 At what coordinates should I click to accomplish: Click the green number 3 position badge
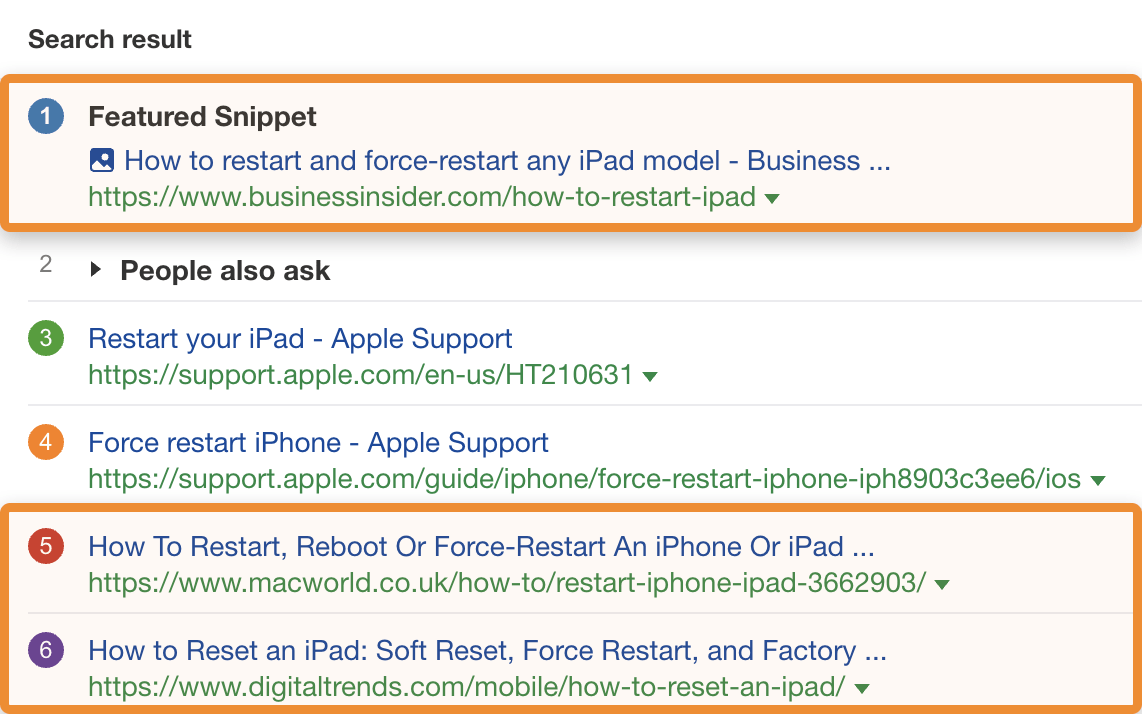click(x=46, y=339)
